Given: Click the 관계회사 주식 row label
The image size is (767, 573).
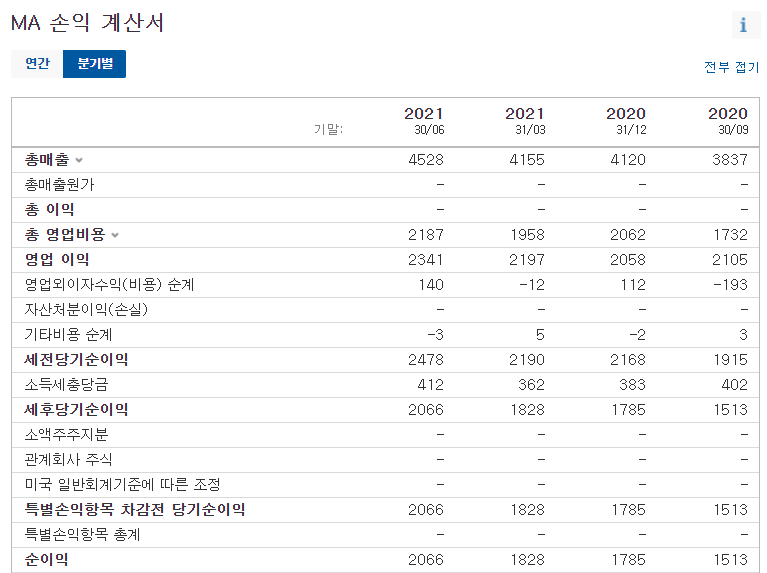Looking at the screenshot, I should (x=68, y=459).
